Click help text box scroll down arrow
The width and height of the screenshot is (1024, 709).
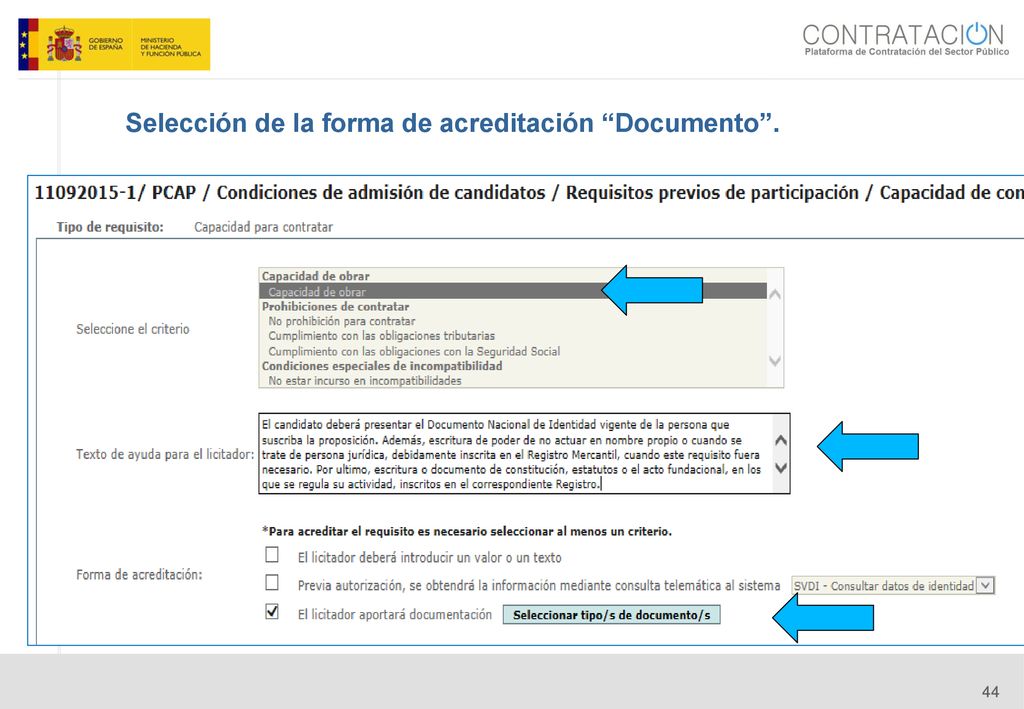coord(780,467)
